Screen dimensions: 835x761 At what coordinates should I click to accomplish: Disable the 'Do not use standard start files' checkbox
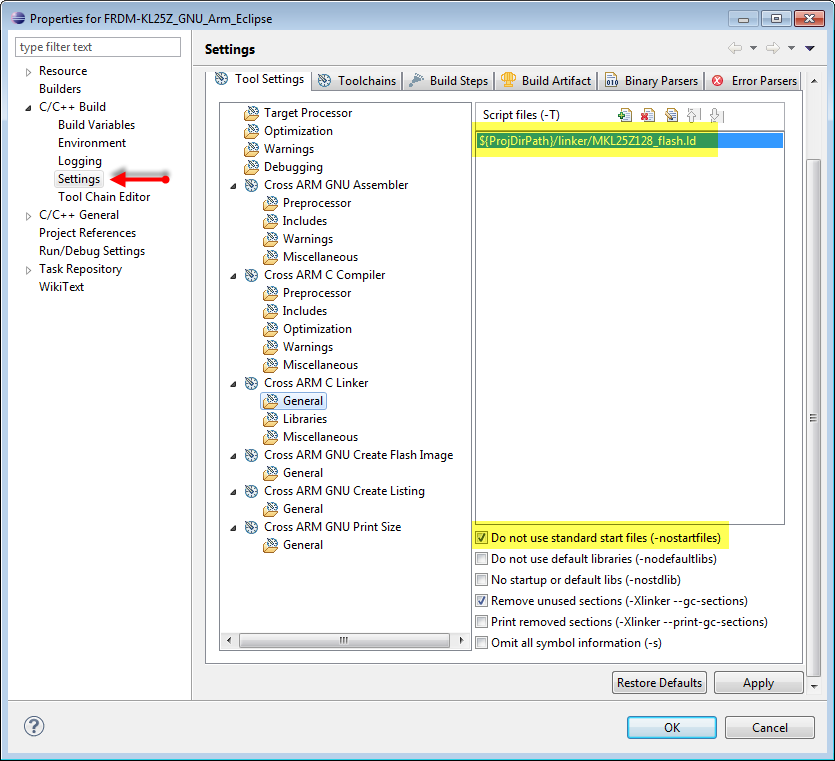pyautogui.click(x=482, y=538)
